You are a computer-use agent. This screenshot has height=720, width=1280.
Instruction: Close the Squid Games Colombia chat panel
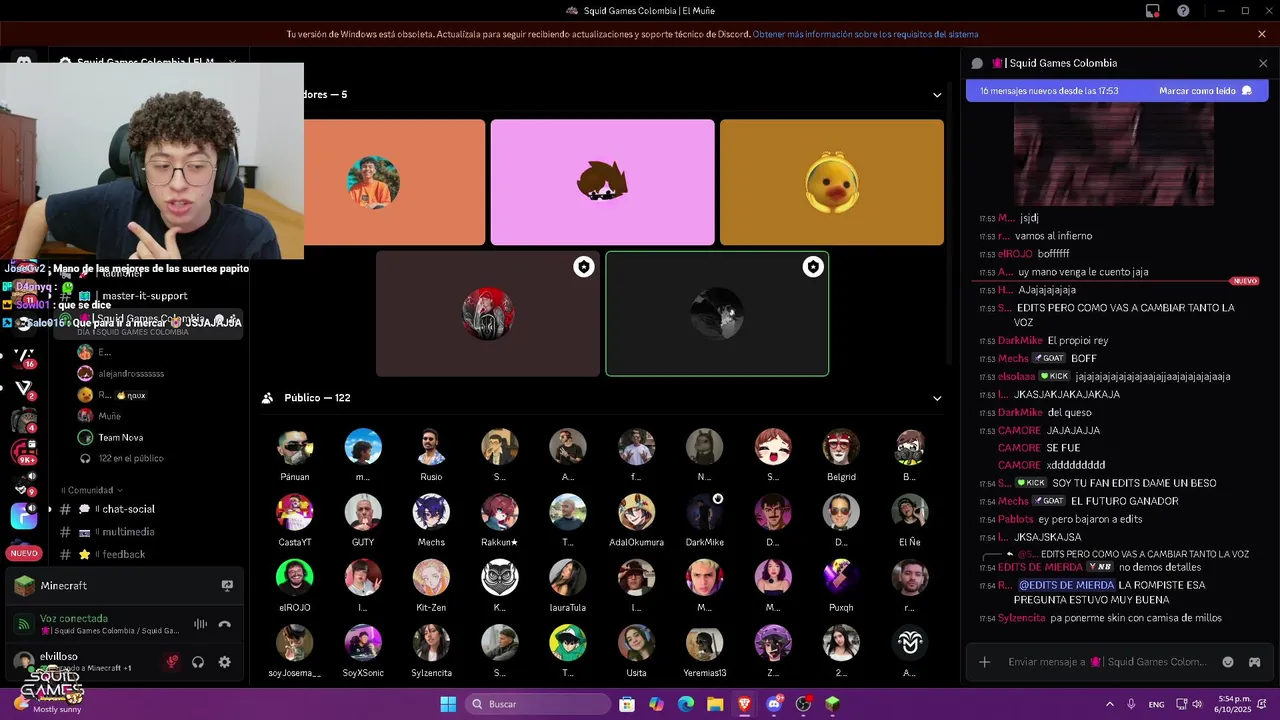click(1263, 63)
